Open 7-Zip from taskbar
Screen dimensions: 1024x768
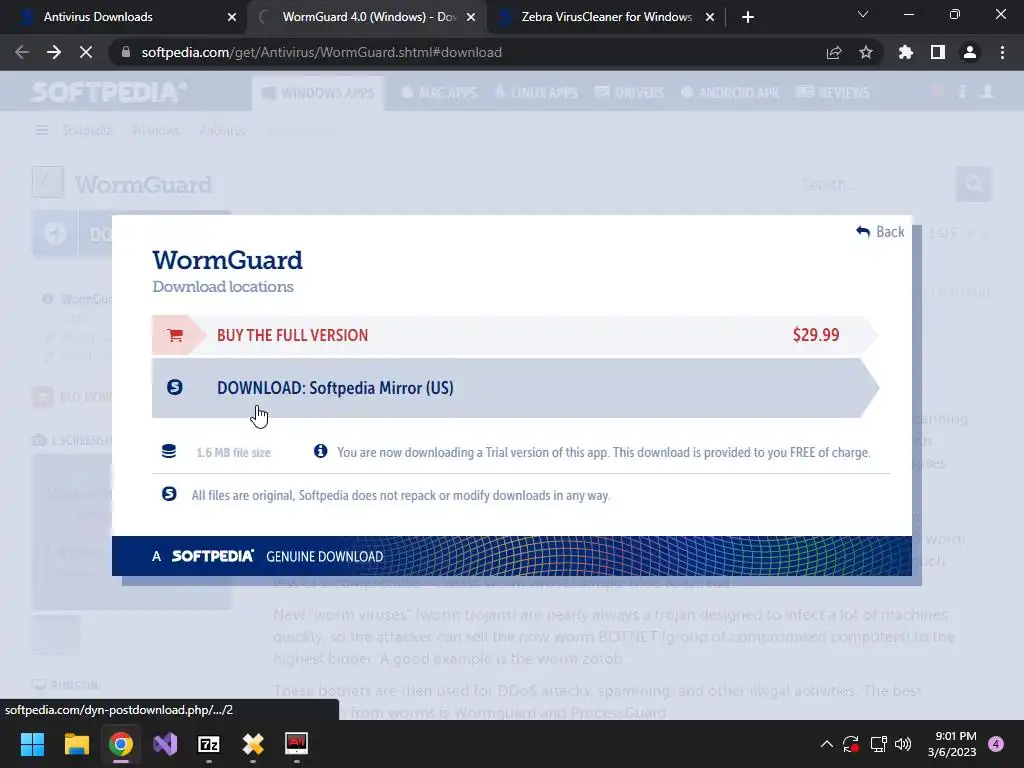coord(209,744)
